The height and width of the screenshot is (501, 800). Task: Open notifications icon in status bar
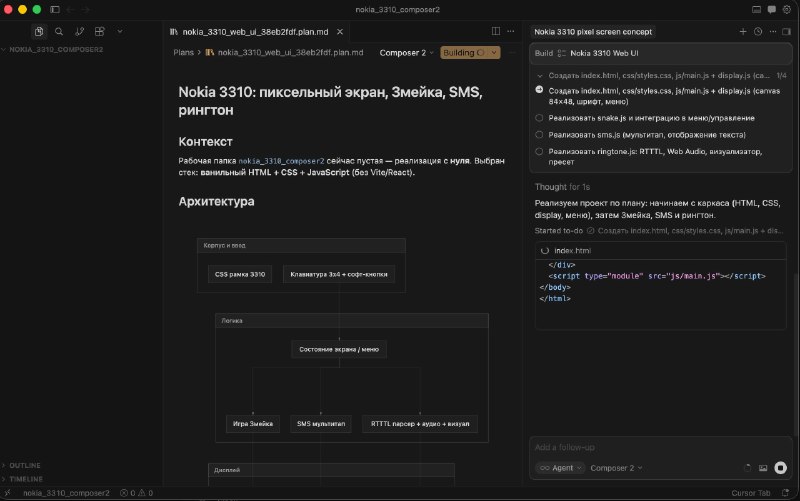click(785, 493)
